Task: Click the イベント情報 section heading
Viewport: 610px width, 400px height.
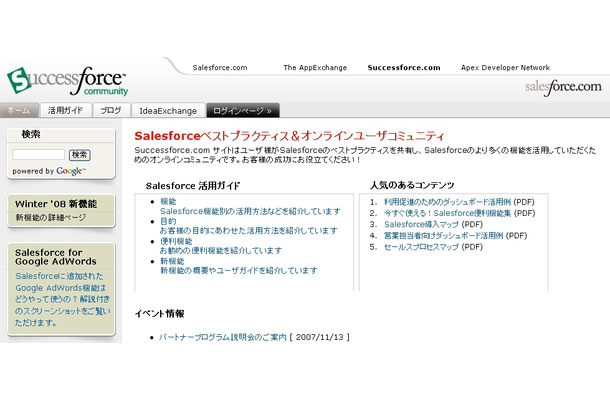Action: coord(160,314)
